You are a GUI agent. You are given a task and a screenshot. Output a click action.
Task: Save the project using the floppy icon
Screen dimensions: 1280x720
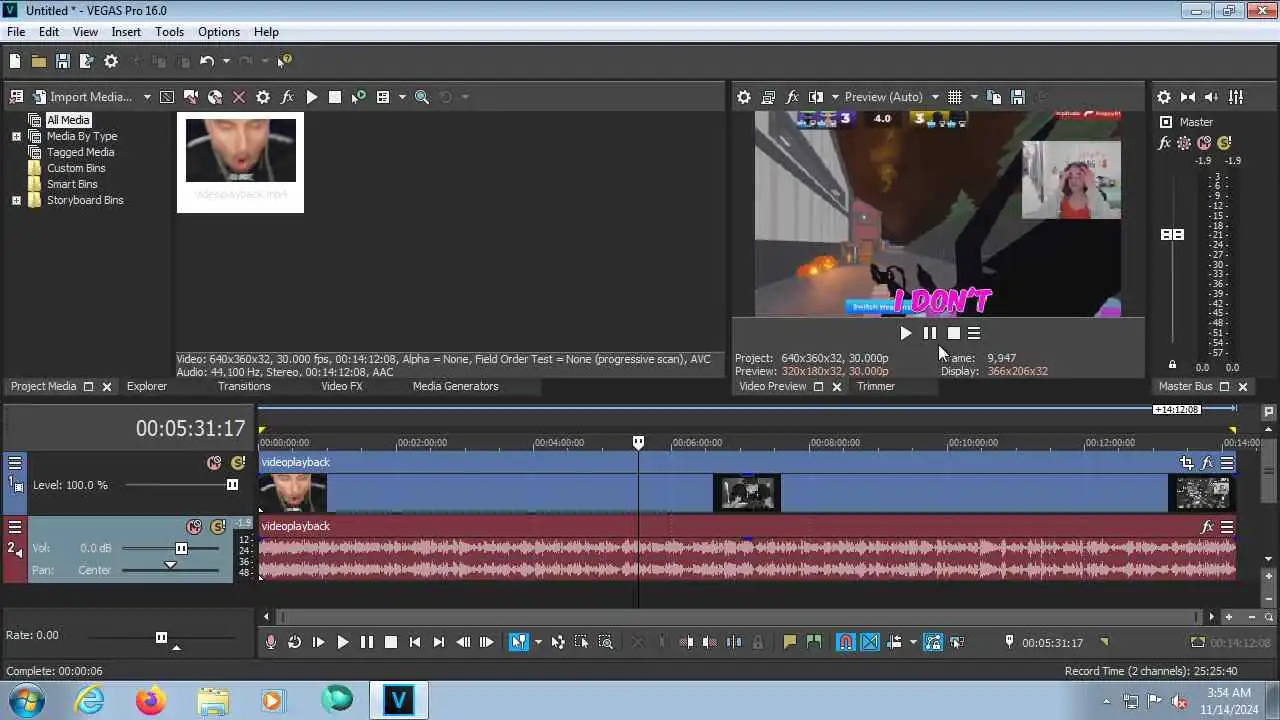coord(62,61)
